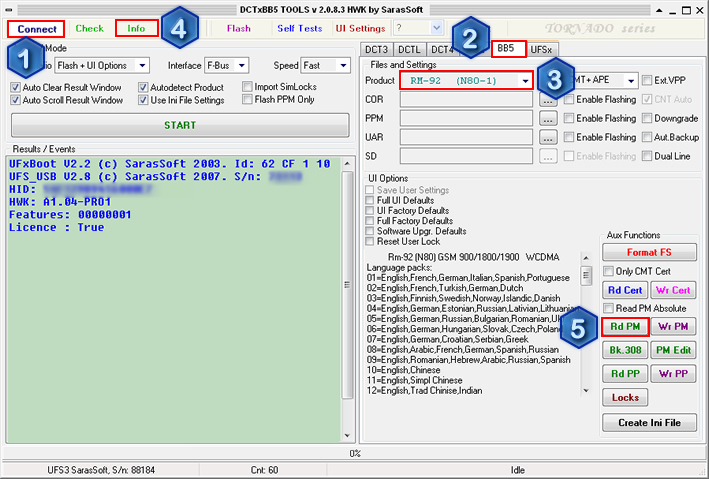Image resolution: width=709 pixels, height=479 pixels.
Task: Click the Connect button
Action: point(36,29)
